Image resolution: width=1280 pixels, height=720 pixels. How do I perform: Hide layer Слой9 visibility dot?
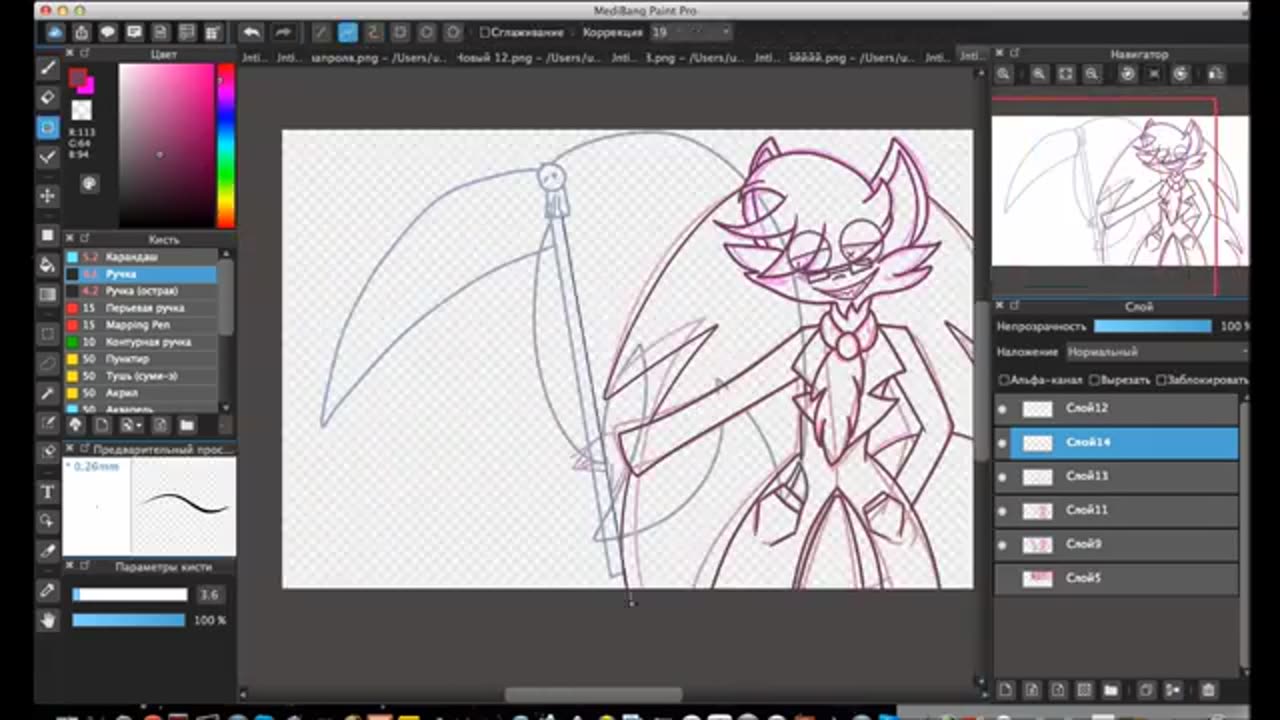(1003, 545)
